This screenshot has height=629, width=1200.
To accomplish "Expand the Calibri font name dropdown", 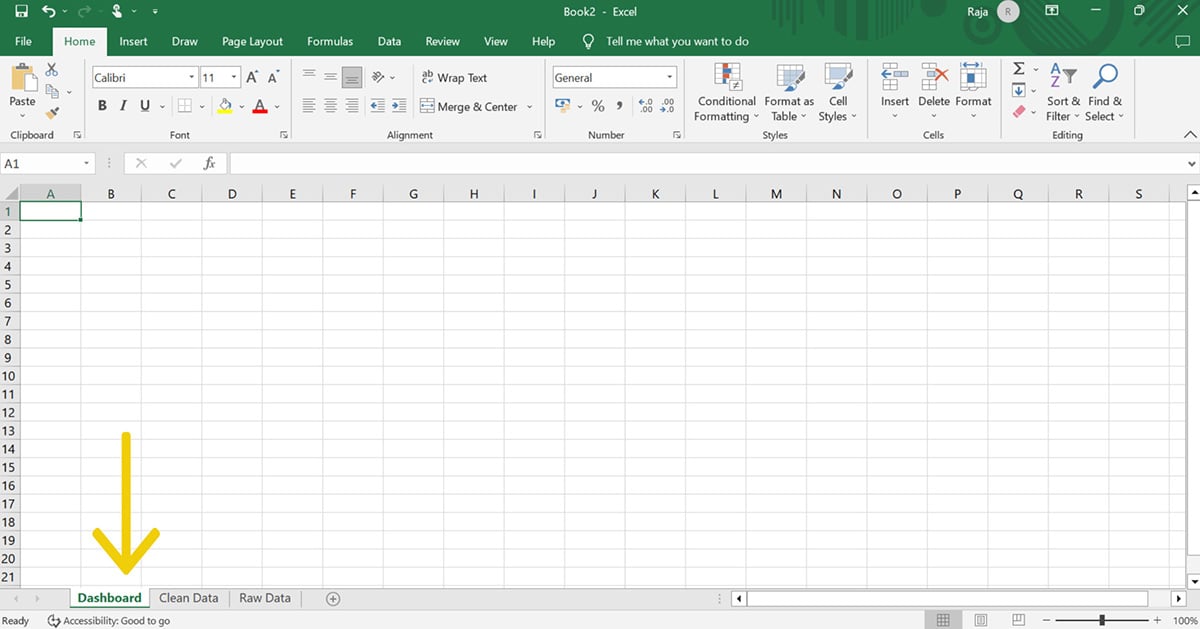I will tap(191, 78).
